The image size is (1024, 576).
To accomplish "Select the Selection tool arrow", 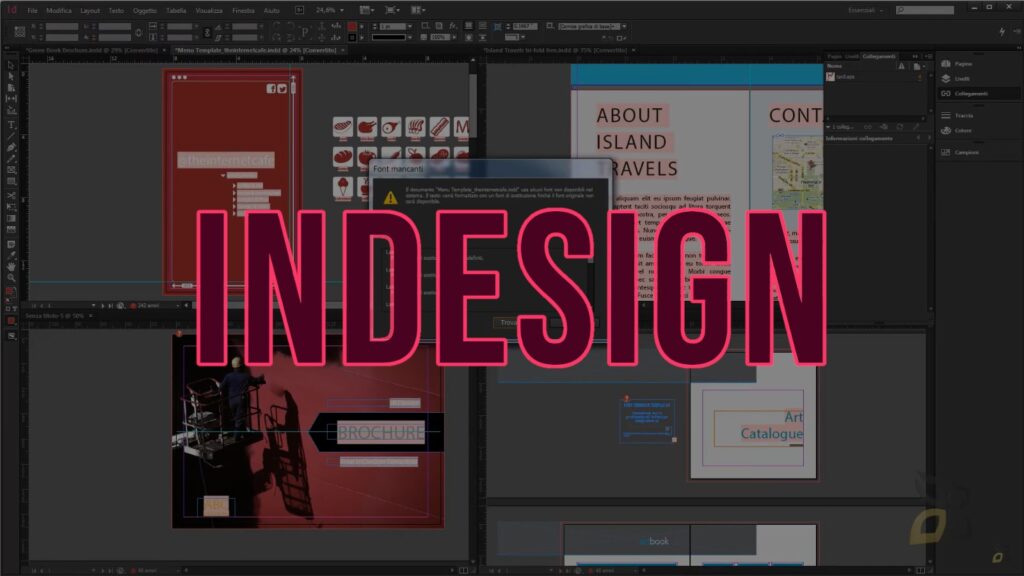I will pos(11,65).
